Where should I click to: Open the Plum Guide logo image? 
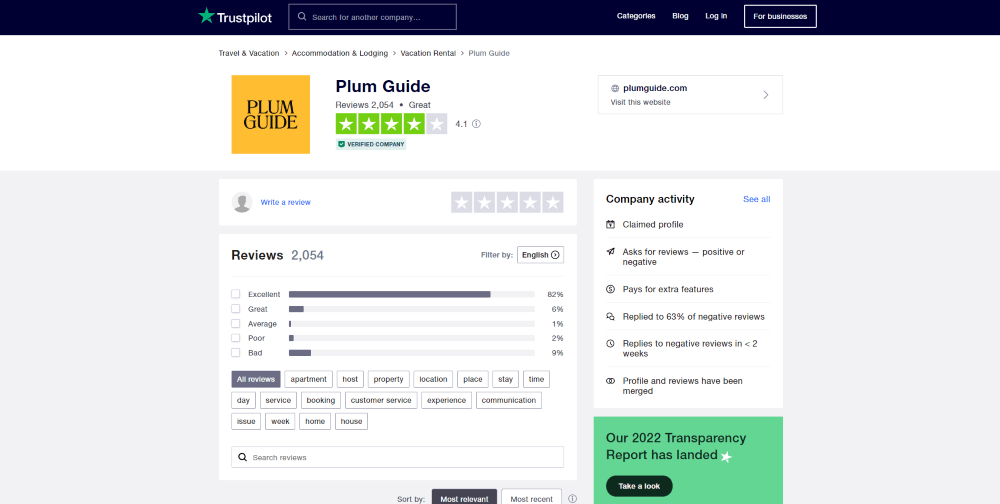[x=270, y=114]
